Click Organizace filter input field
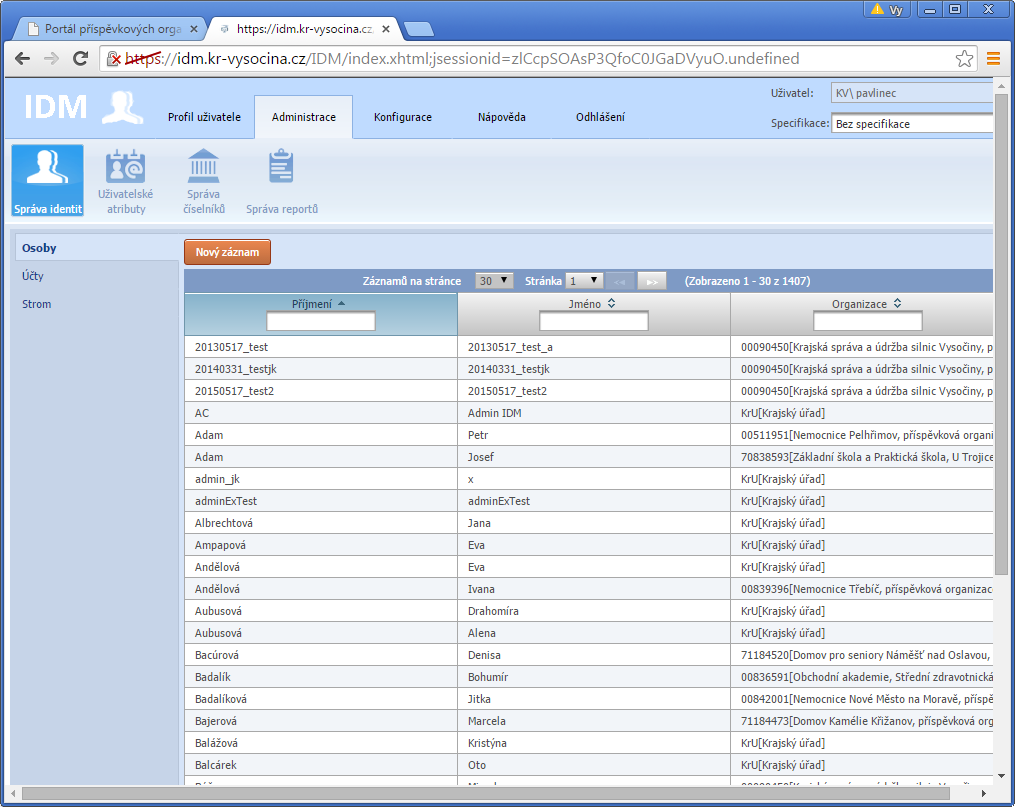 click(x=867, y=321)
